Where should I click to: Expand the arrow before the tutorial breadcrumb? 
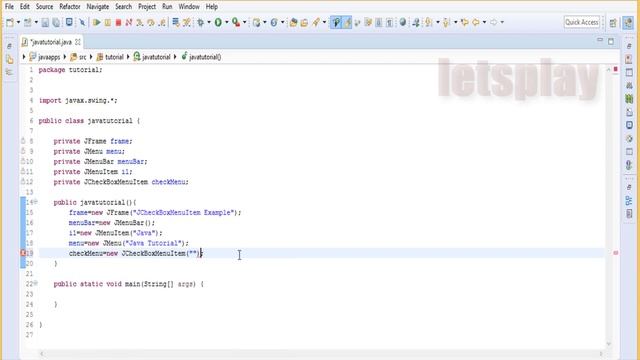(91, 57)
